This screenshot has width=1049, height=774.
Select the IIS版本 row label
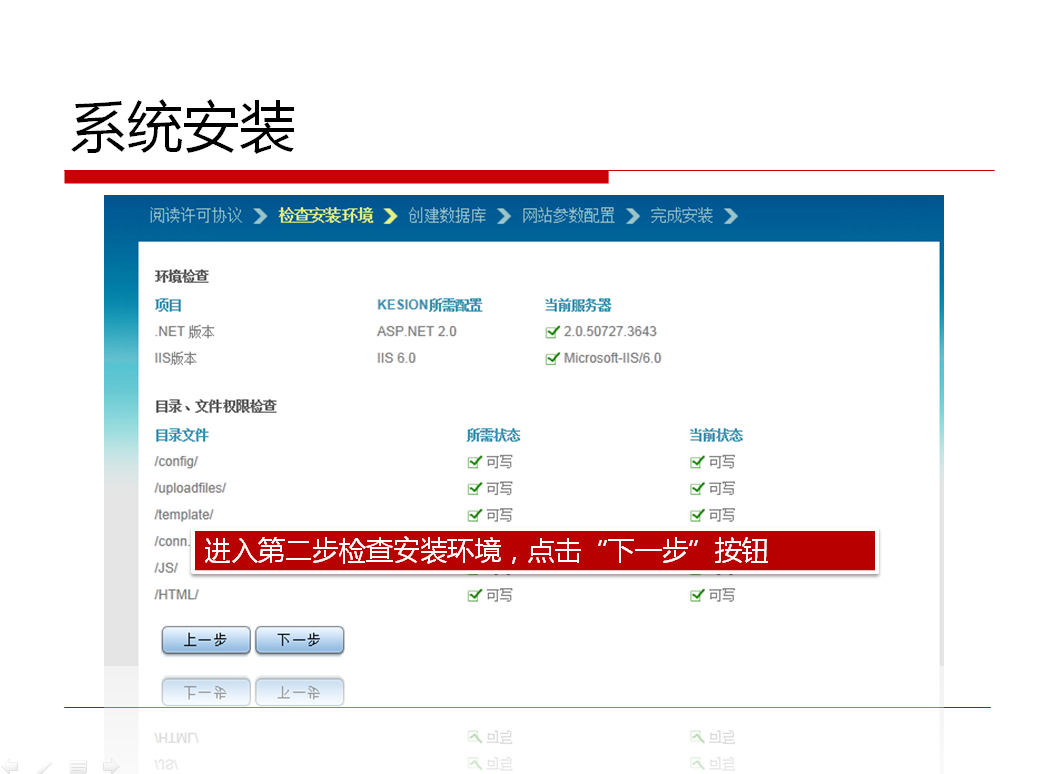pos(175,359)
